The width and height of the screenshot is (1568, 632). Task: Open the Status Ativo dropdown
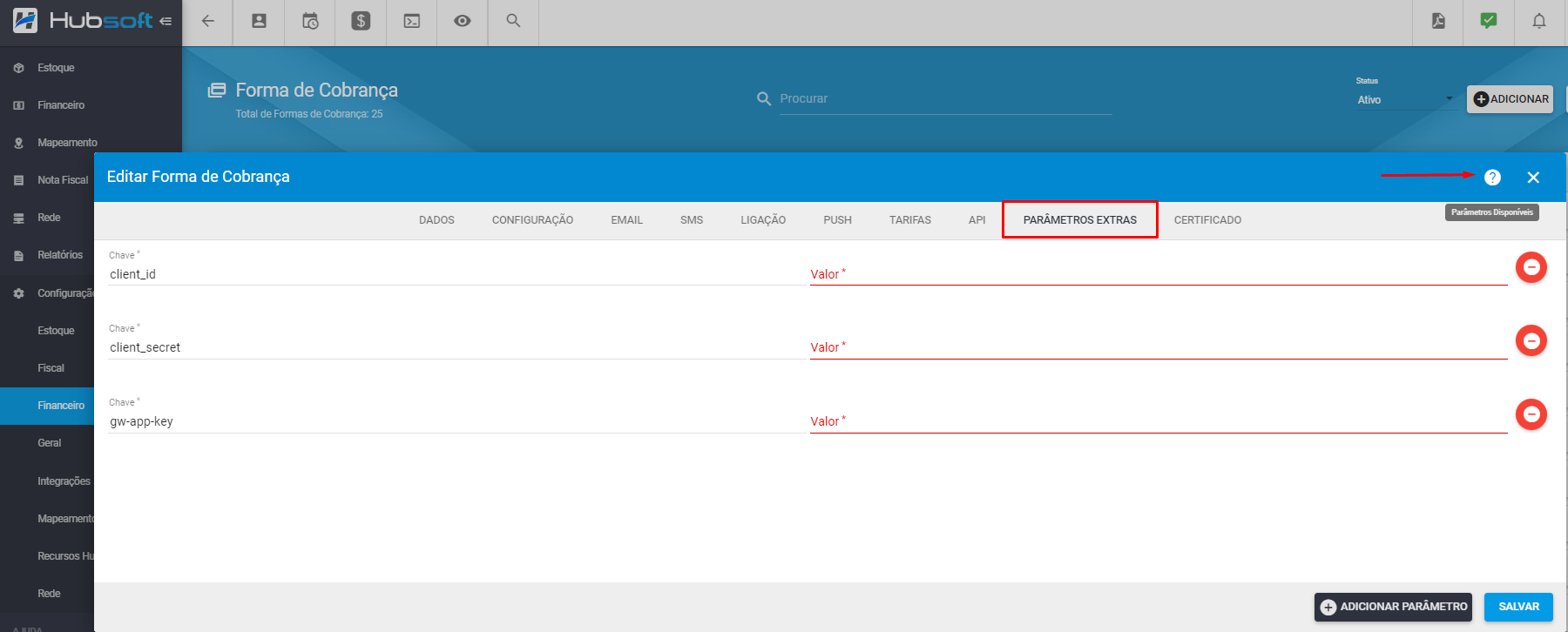[1405, 100]
